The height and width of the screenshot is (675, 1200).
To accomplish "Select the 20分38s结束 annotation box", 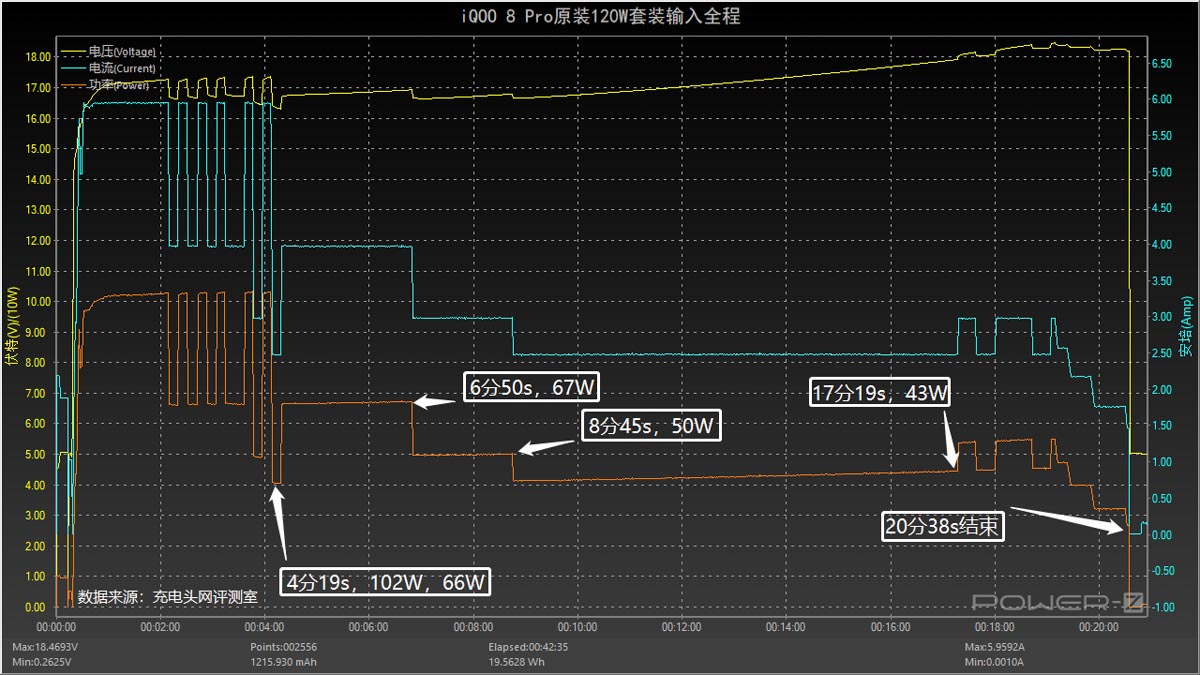I will click(x=943, y=525).
